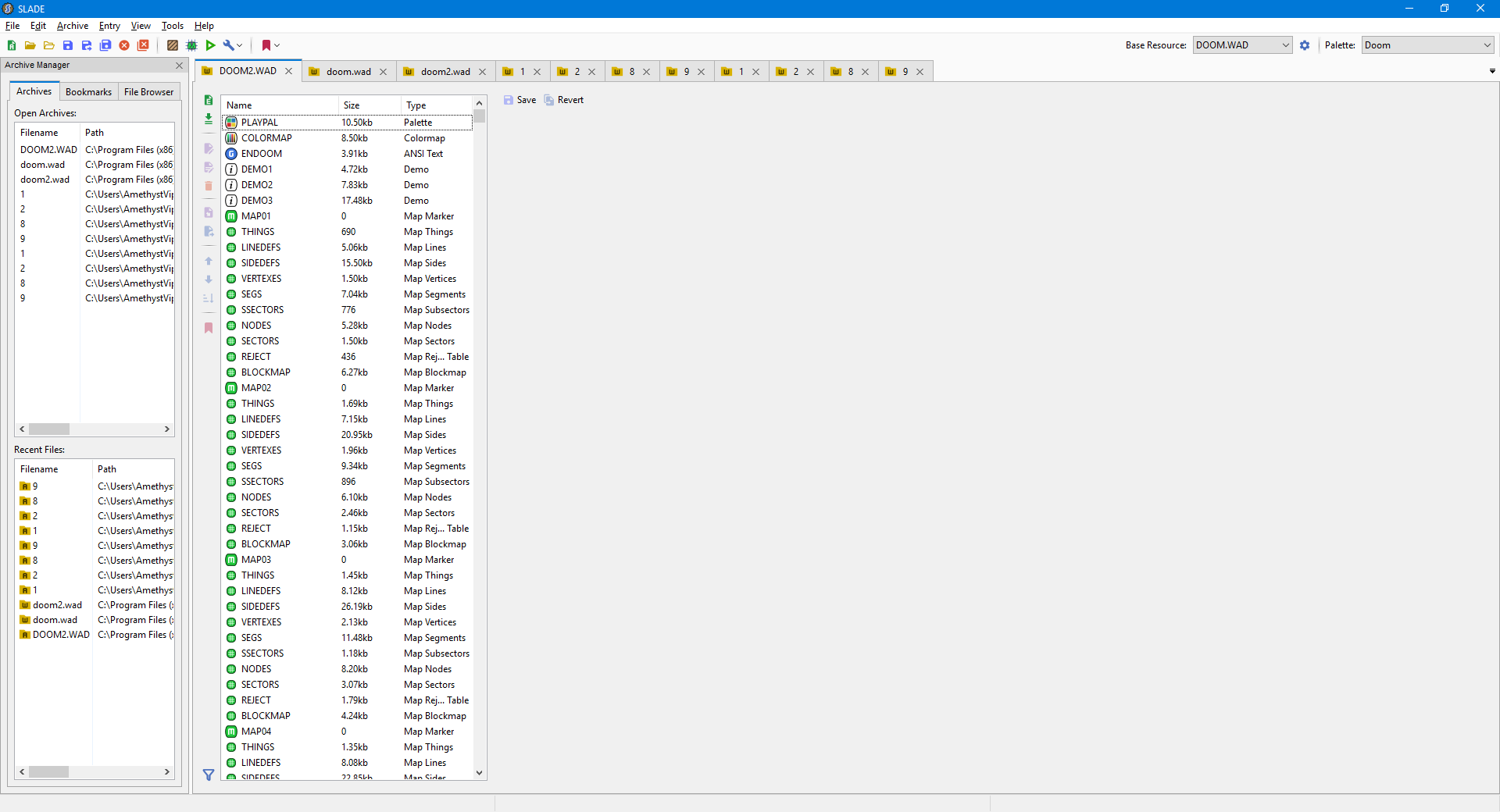
Task: Switch to the File Browser tab
Action: (x=148, y=92)
